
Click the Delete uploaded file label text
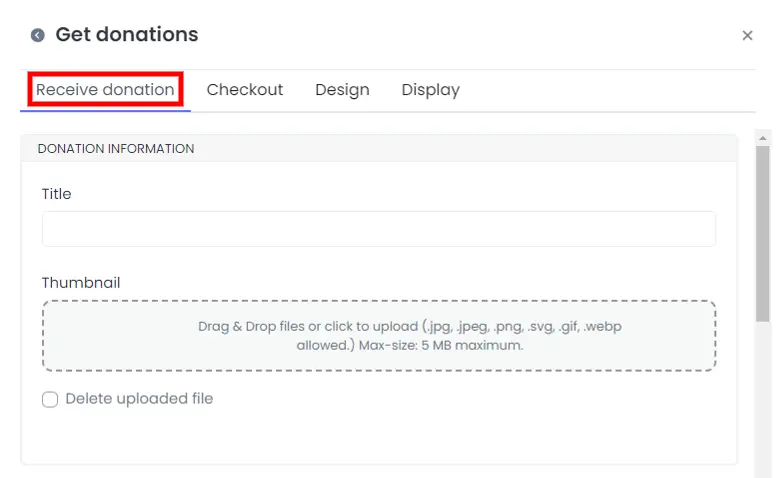(139, 398)
